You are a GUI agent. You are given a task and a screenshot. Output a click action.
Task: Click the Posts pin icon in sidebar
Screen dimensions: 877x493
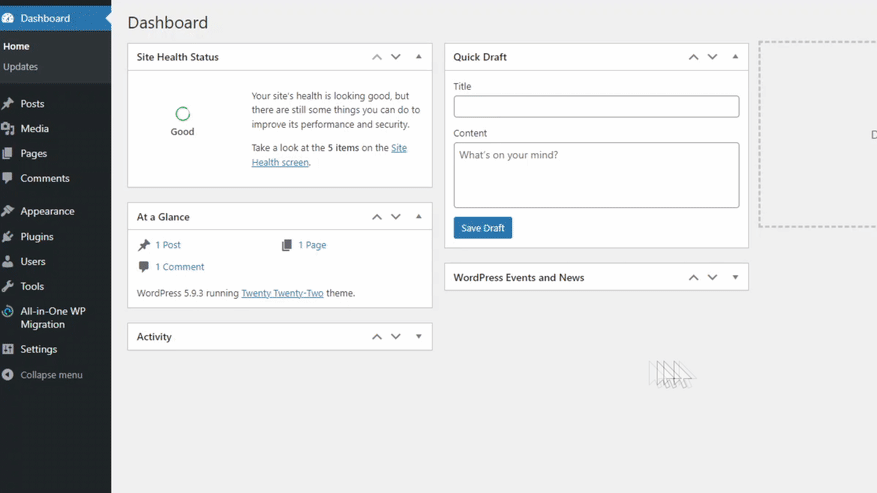click(8, 104)
